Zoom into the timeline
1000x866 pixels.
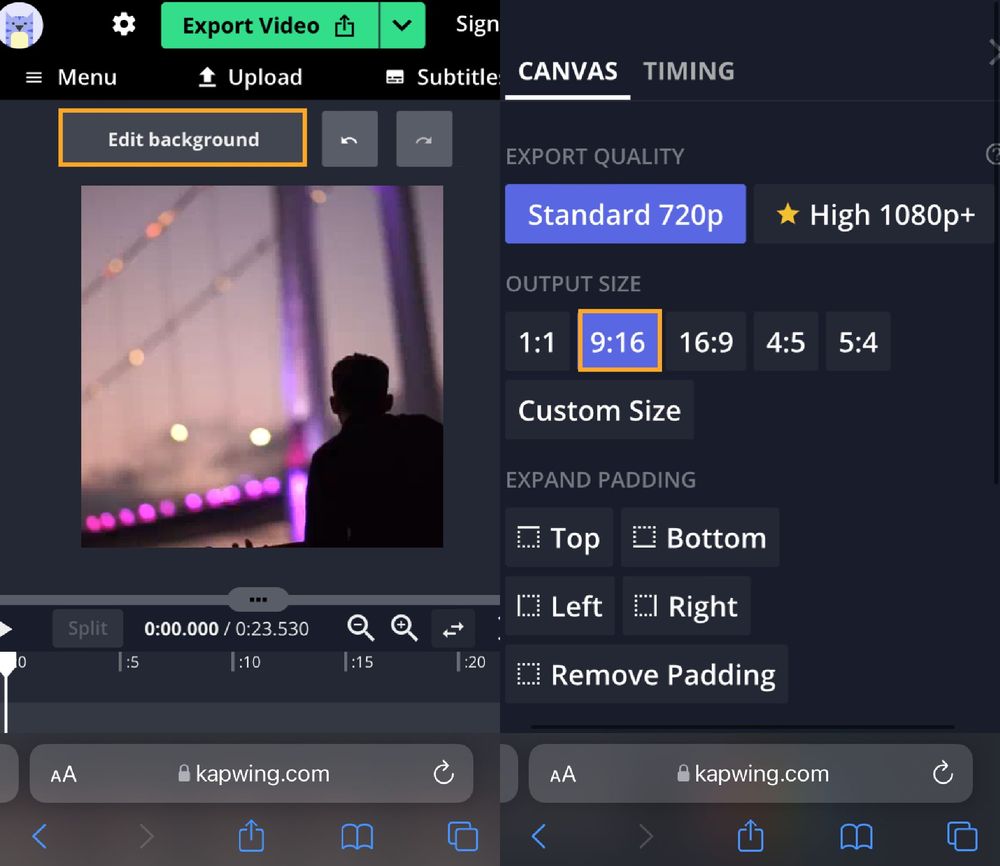tap(405, 629)
